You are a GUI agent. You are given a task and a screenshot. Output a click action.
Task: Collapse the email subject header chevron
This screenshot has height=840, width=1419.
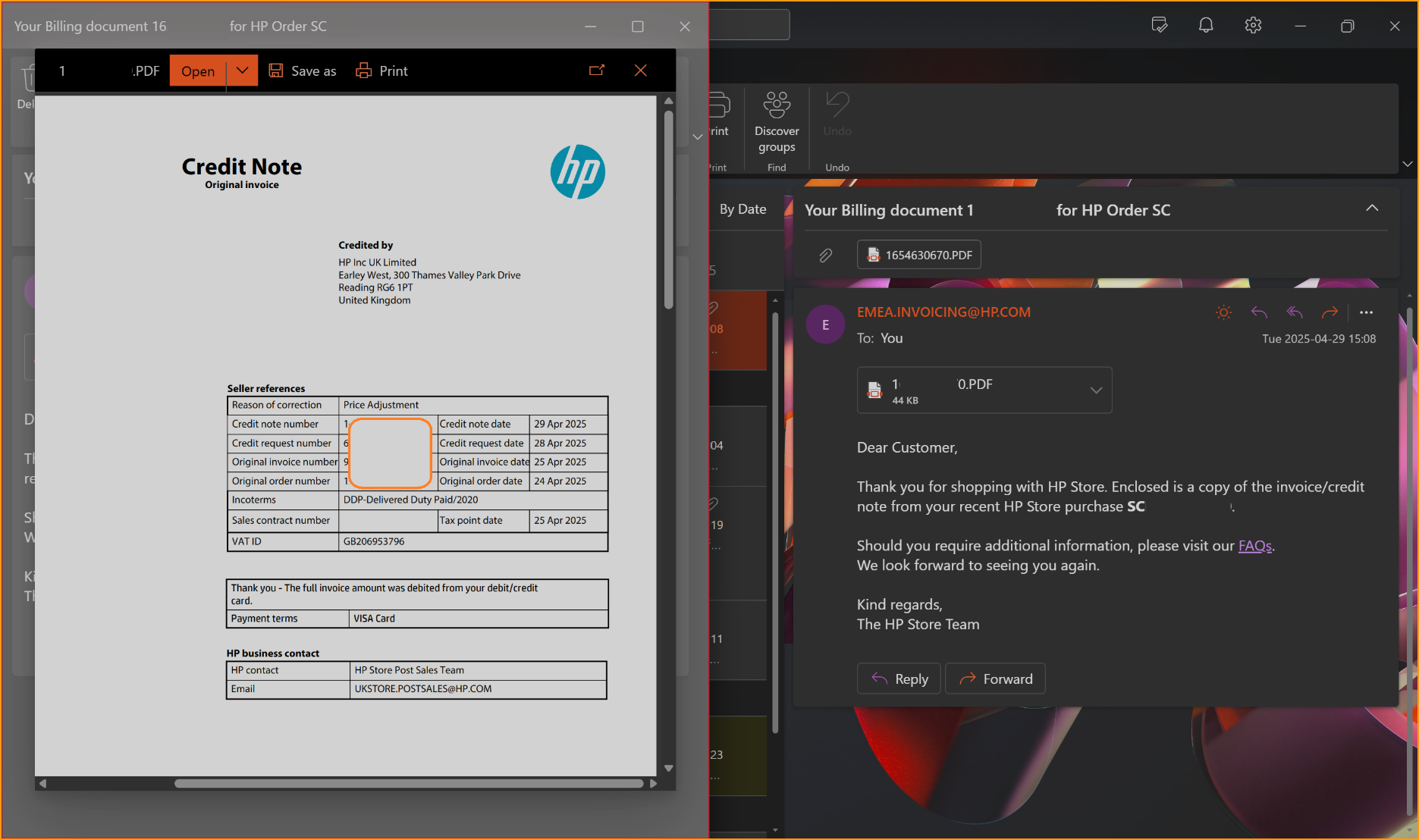[x=1372, y=208]
